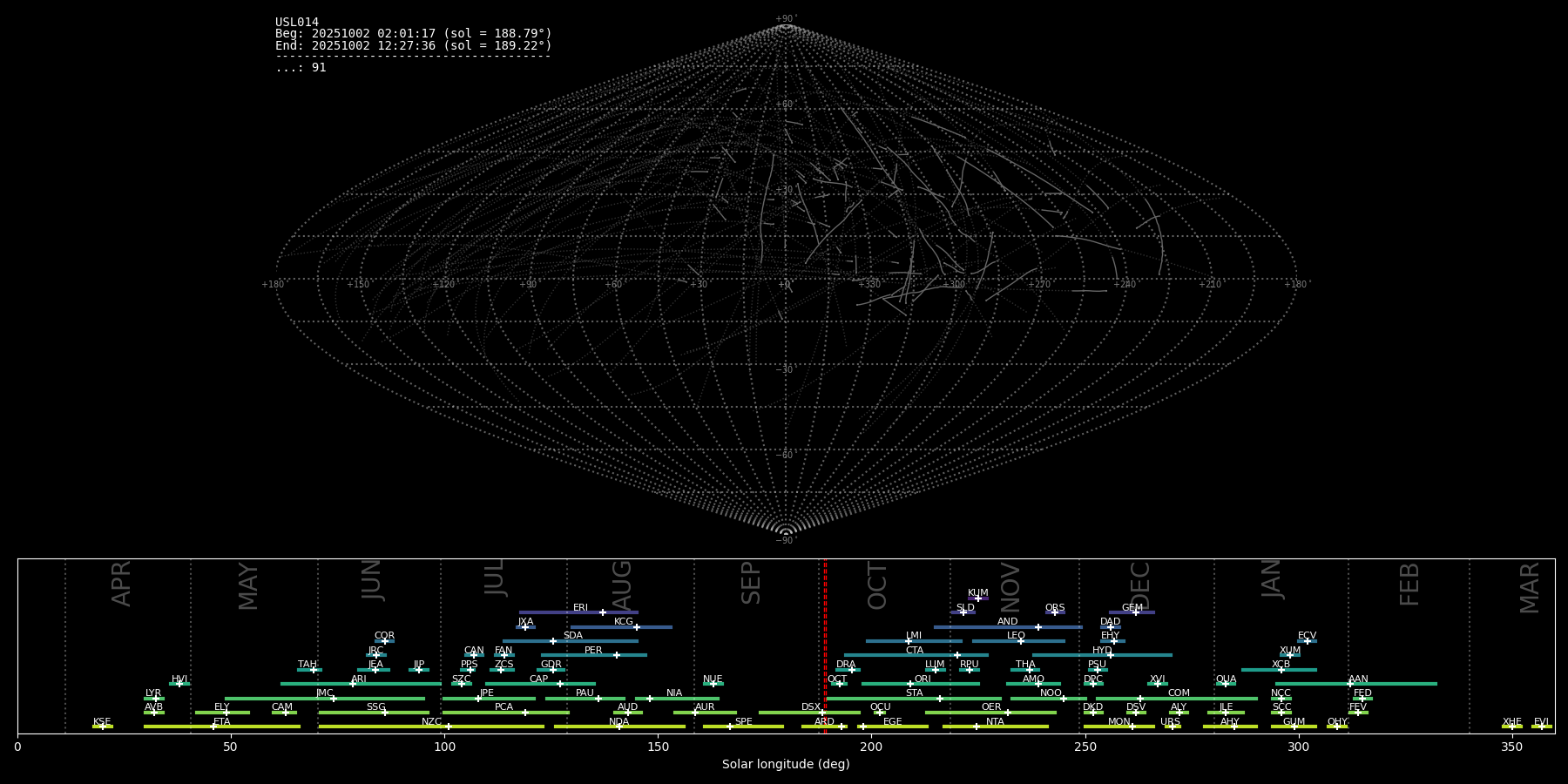Click the XHE shower label

click(1511, 722)
